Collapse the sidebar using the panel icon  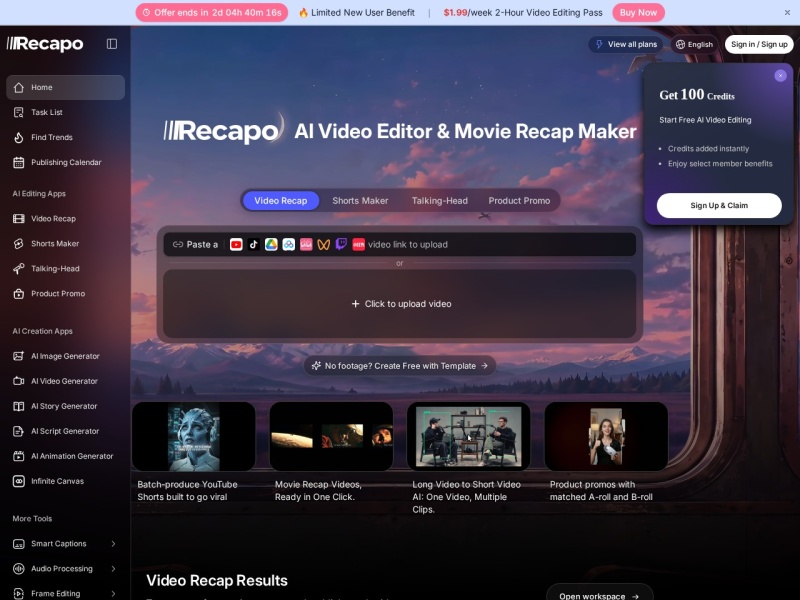[112, 44]
